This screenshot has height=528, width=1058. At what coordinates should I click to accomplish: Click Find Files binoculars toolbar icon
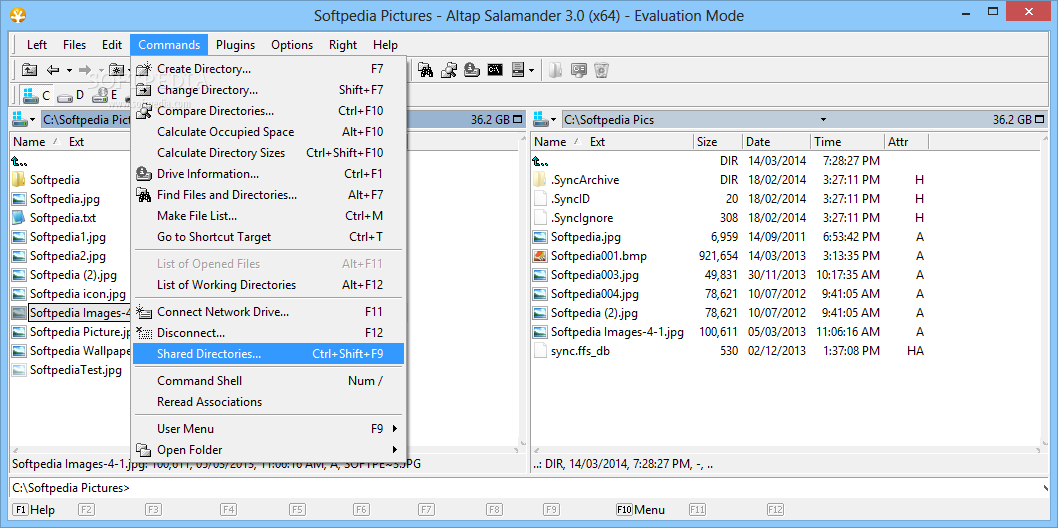[425, 69]
